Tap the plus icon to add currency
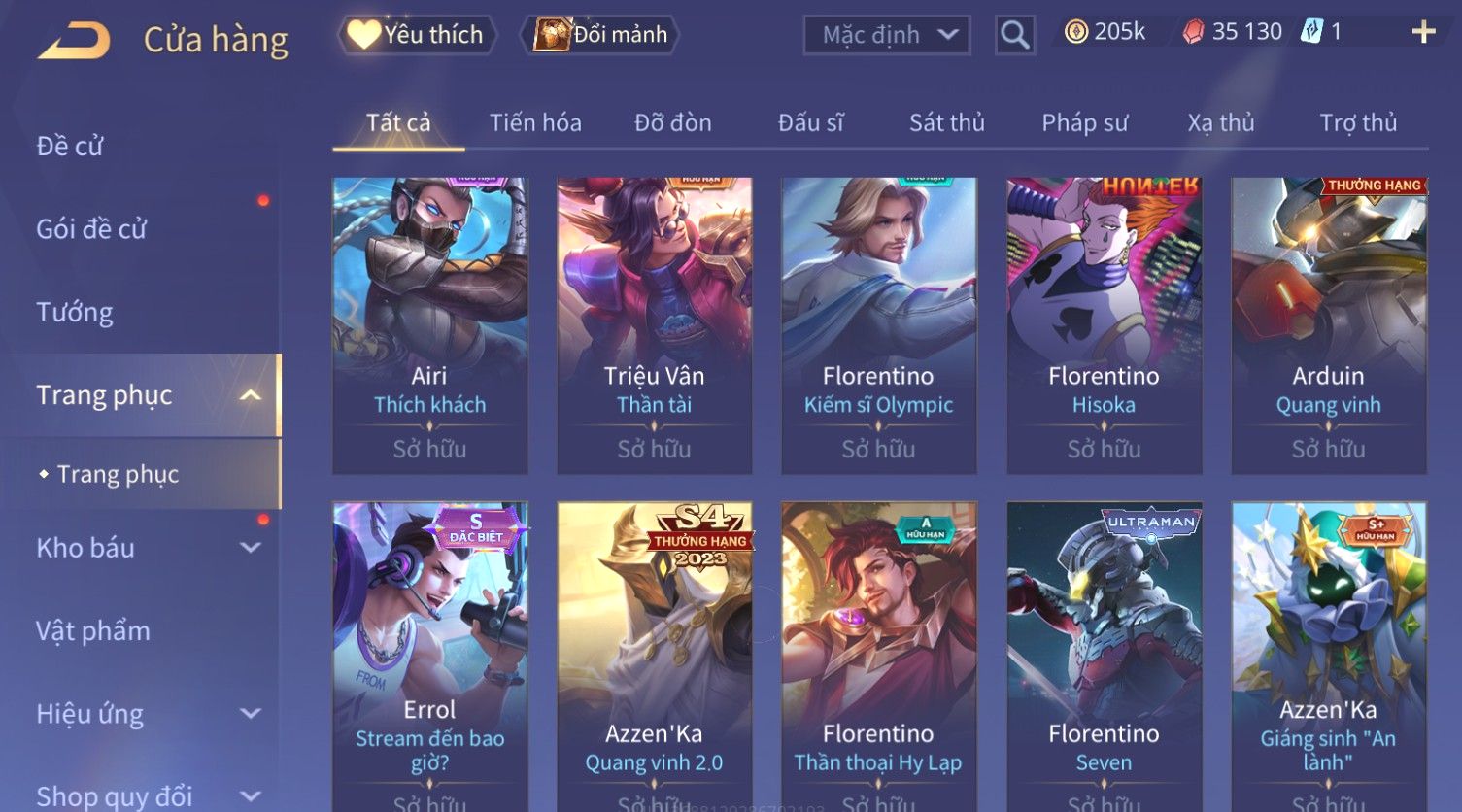This screenshot has width=1462, height=812. tap(1423, 32)
